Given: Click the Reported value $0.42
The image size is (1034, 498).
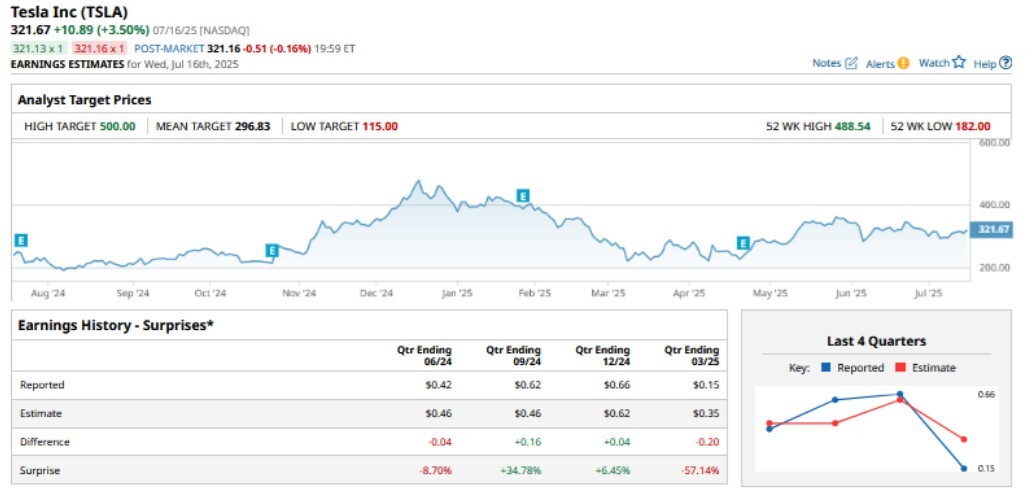Looking at the screenshot, I should pyautogui.click(x=439, y=385).
